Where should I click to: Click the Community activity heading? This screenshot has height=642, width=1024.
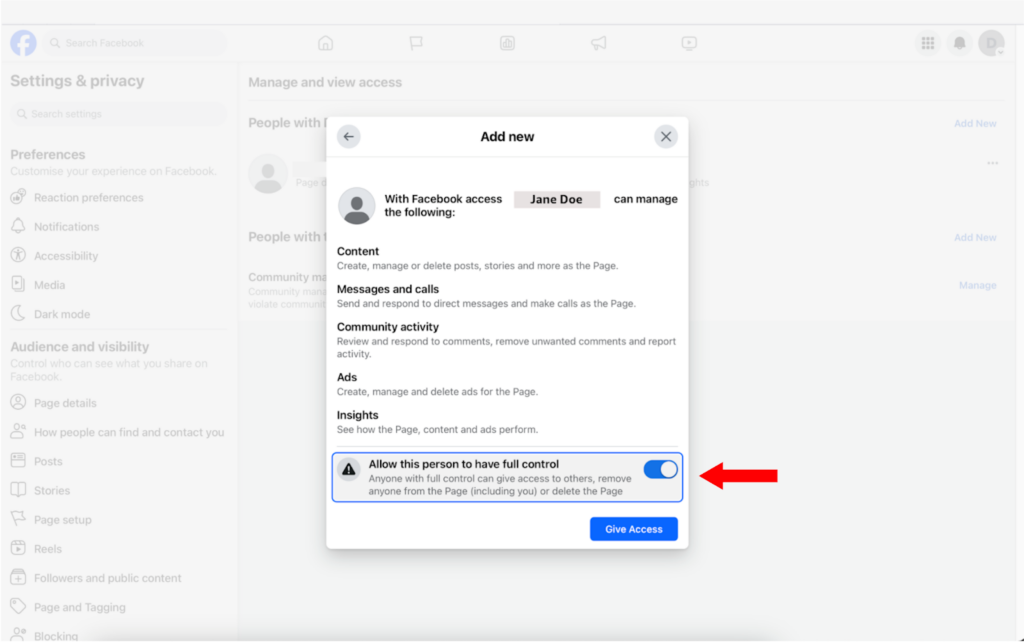tap(388, 327)
